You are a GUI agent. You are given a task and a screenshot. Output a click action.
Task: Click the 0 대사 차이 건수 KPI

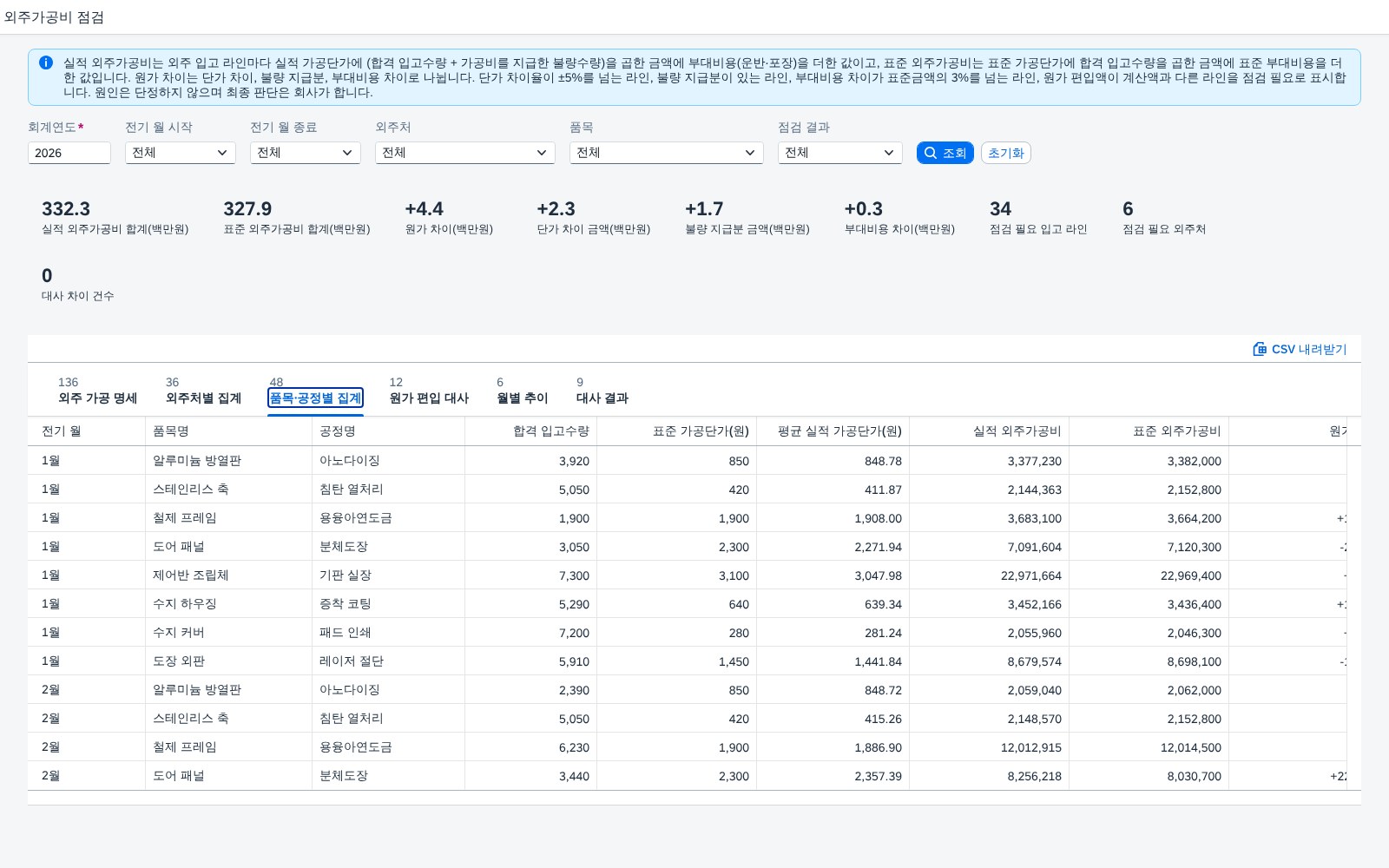coord(77,284)
